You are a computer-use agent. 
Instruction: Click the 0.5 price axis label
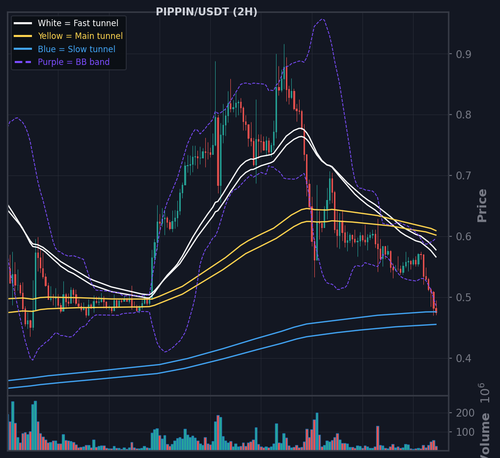tap(464, 297)
